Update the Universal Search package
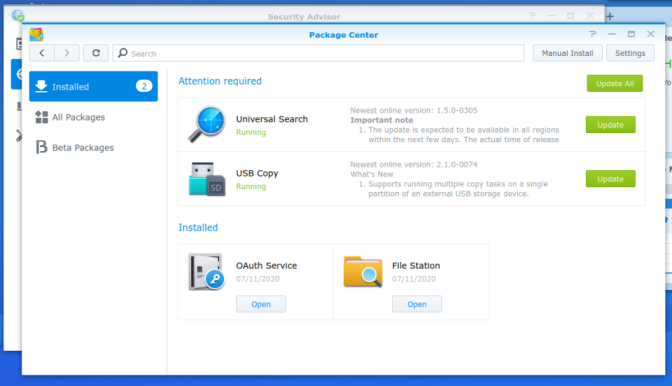This screenshot has width=672, height=386. tap(610, 125)
